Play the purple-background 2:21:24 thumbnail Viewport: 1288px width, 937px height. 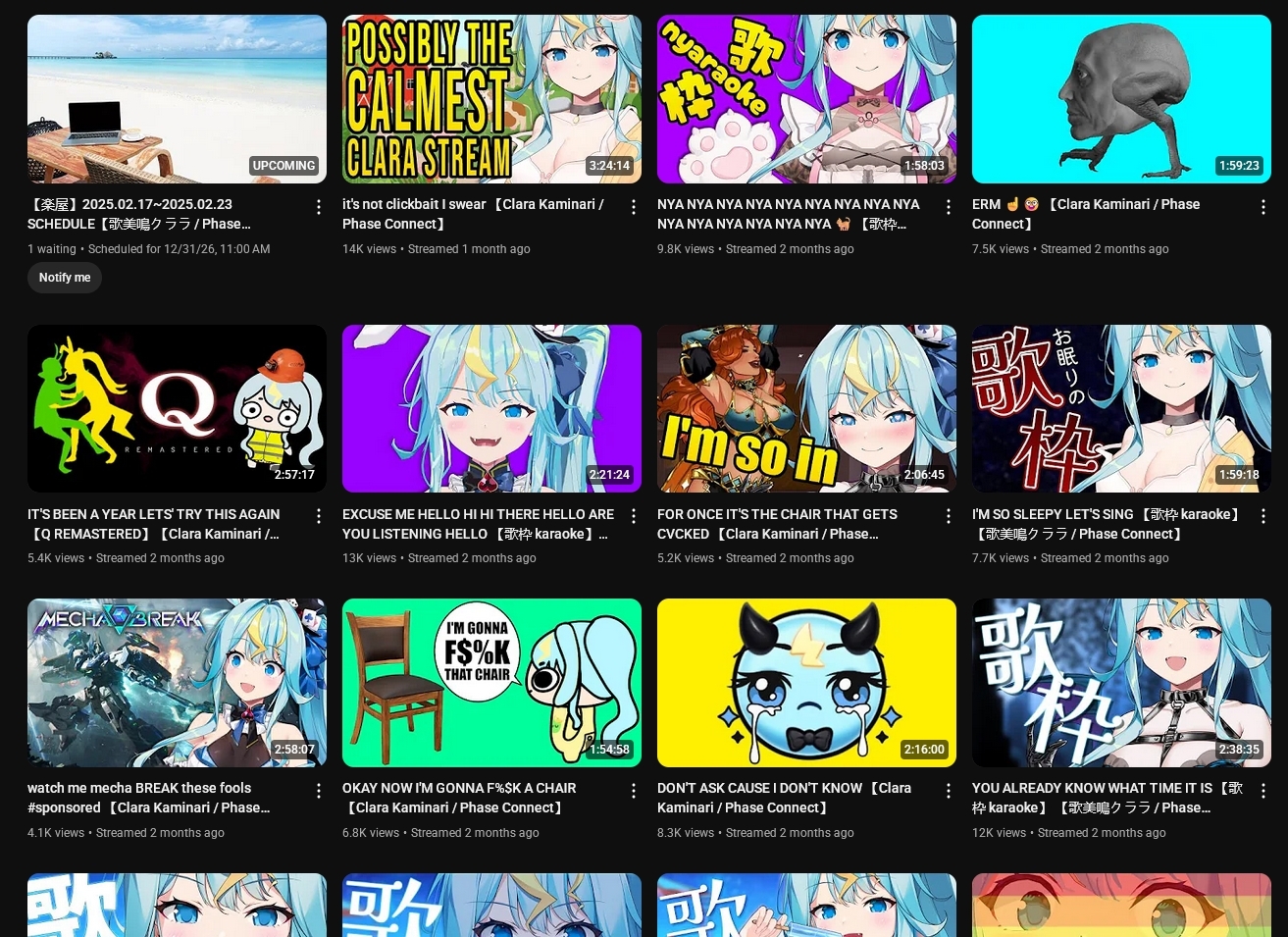tap(491, 408)
